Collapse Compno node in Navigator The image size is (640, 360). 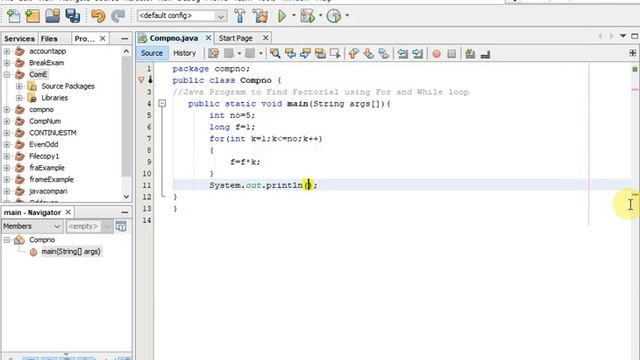pos(7,240)
